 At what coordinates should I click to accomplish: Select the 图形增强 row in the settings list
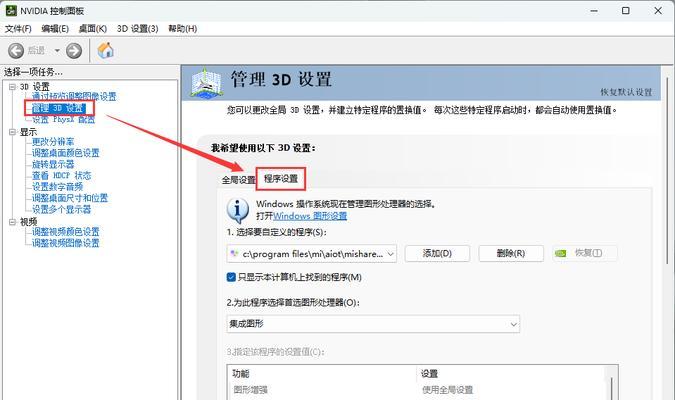(x=251, y=390)
